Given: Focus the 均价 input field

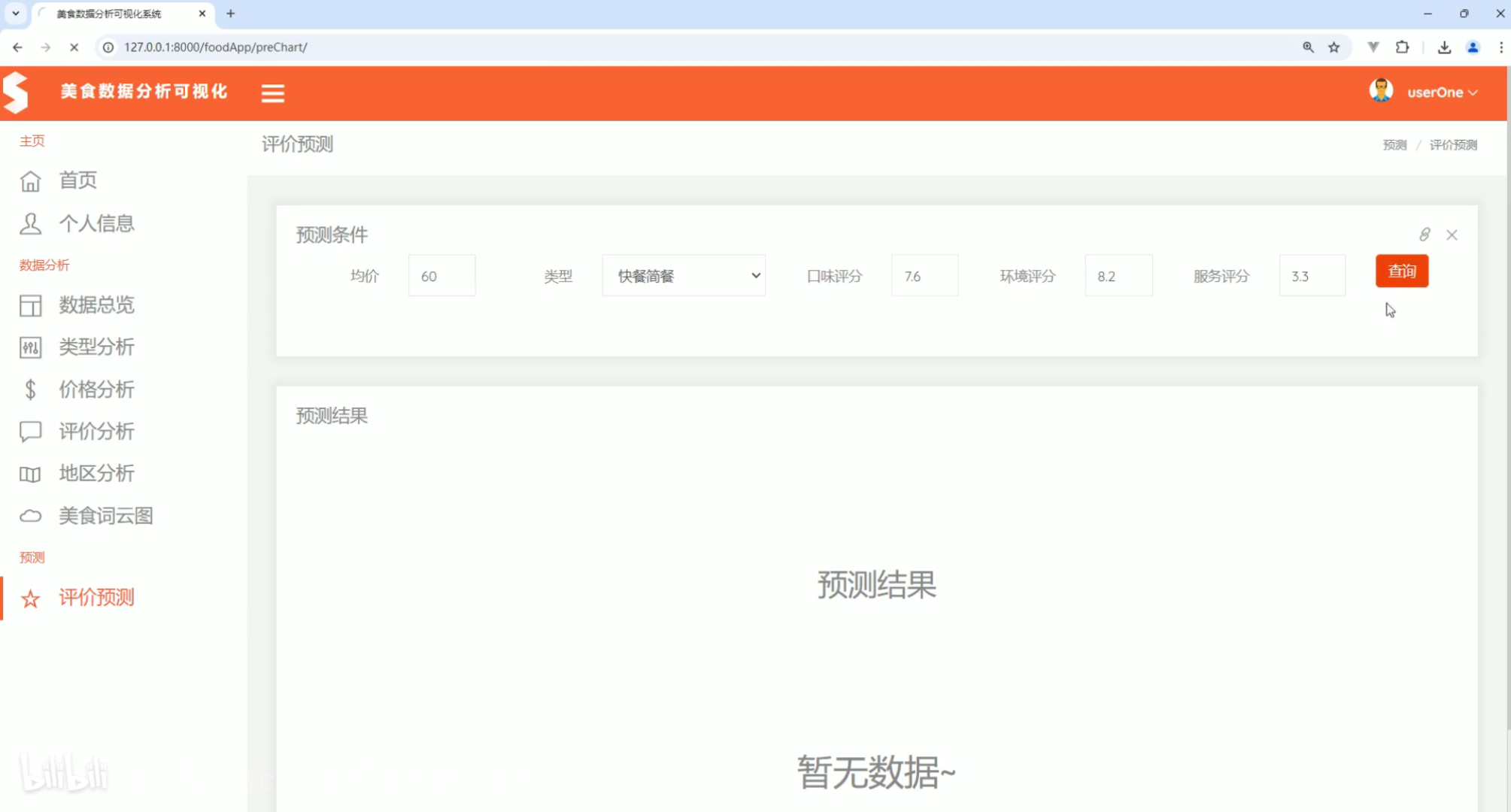Looking at the screenshot, I should point(441,276).
